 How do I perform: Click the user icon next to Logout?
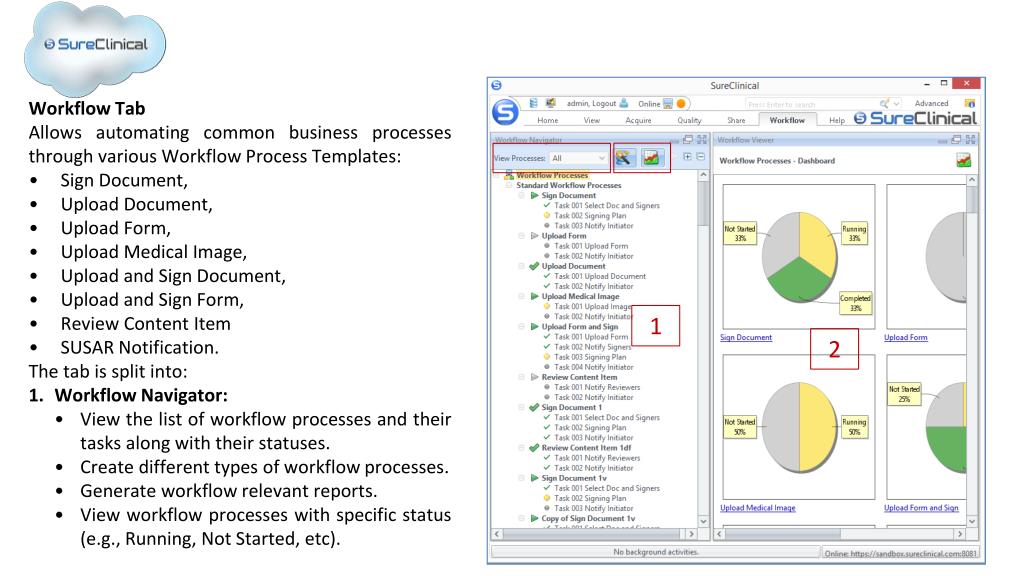[624, 103]
